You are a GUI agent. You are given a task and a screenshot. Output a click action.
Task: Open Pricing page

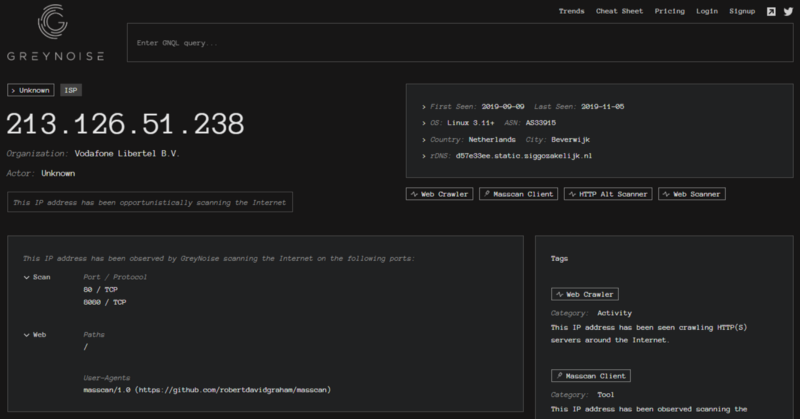point(669,11)
